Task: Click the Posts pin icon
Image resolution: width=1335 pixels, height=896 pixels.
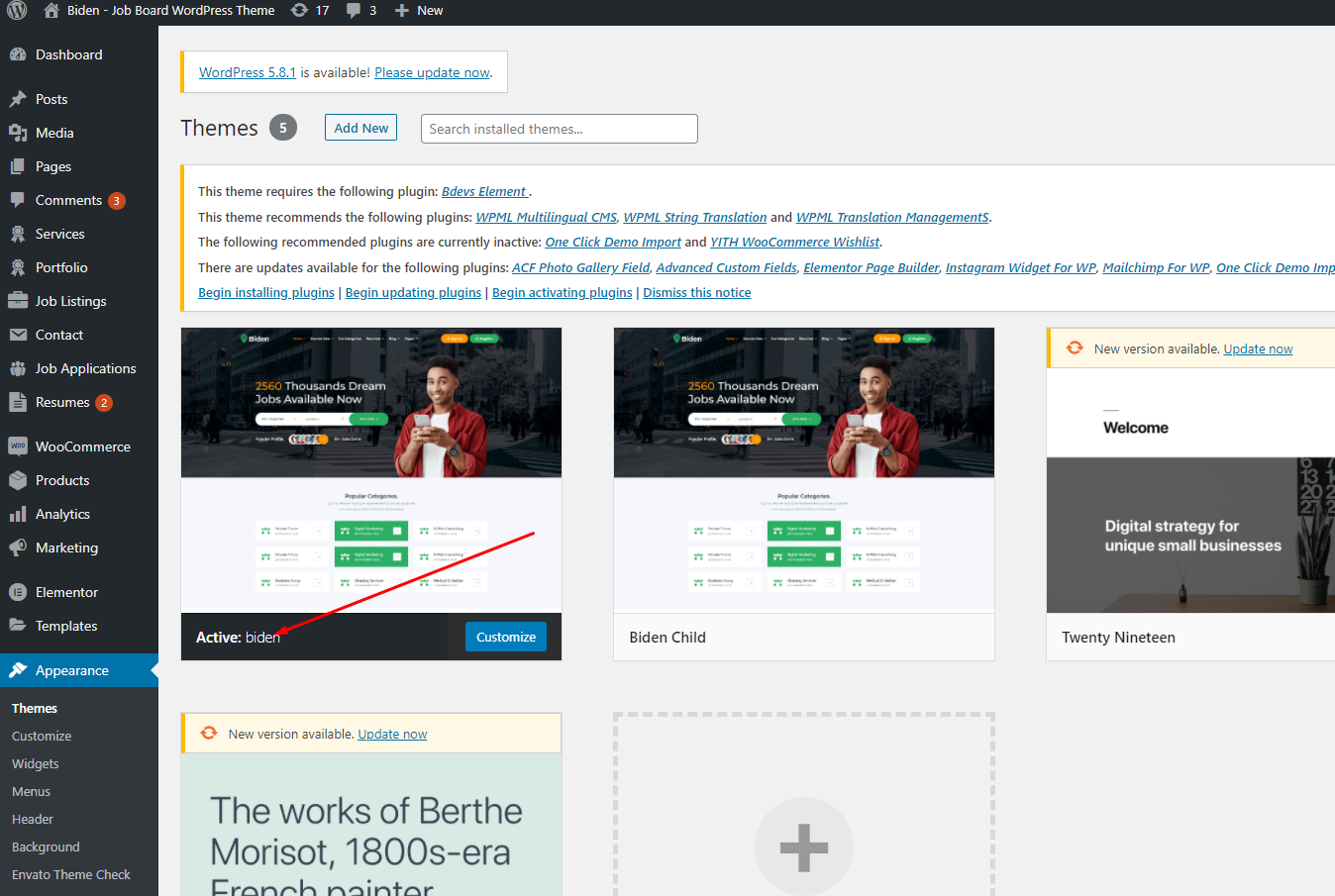Action: 18,99
